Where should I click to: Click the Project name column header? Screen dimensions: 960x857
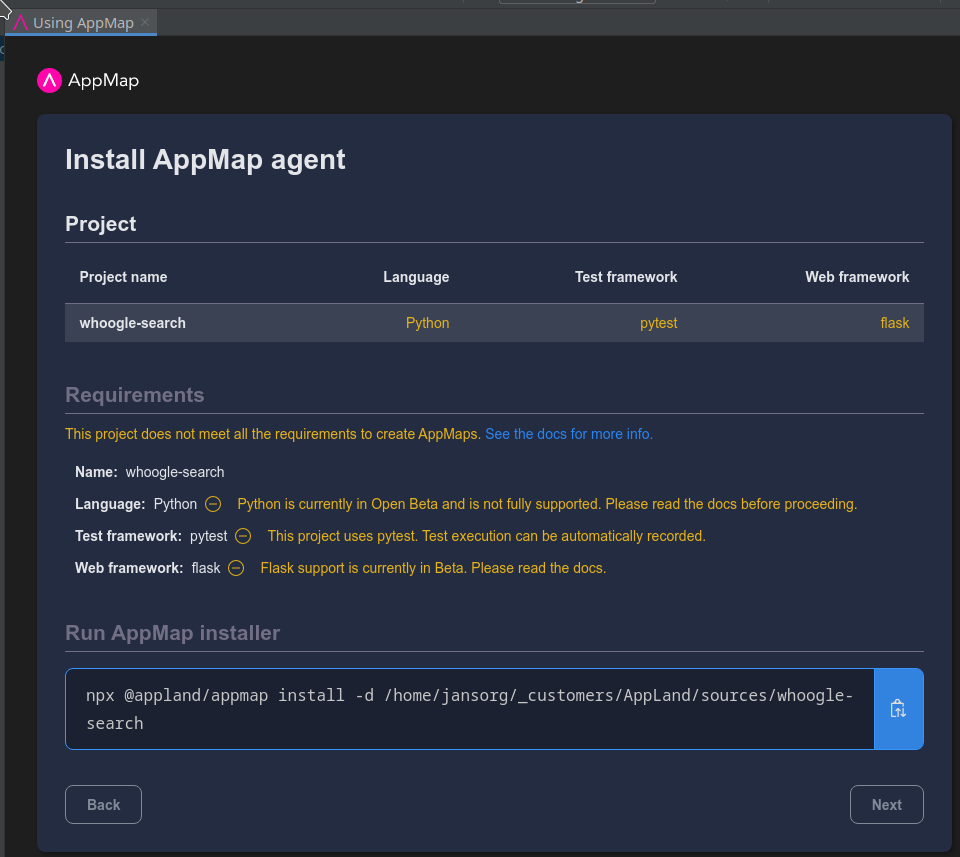123,277
